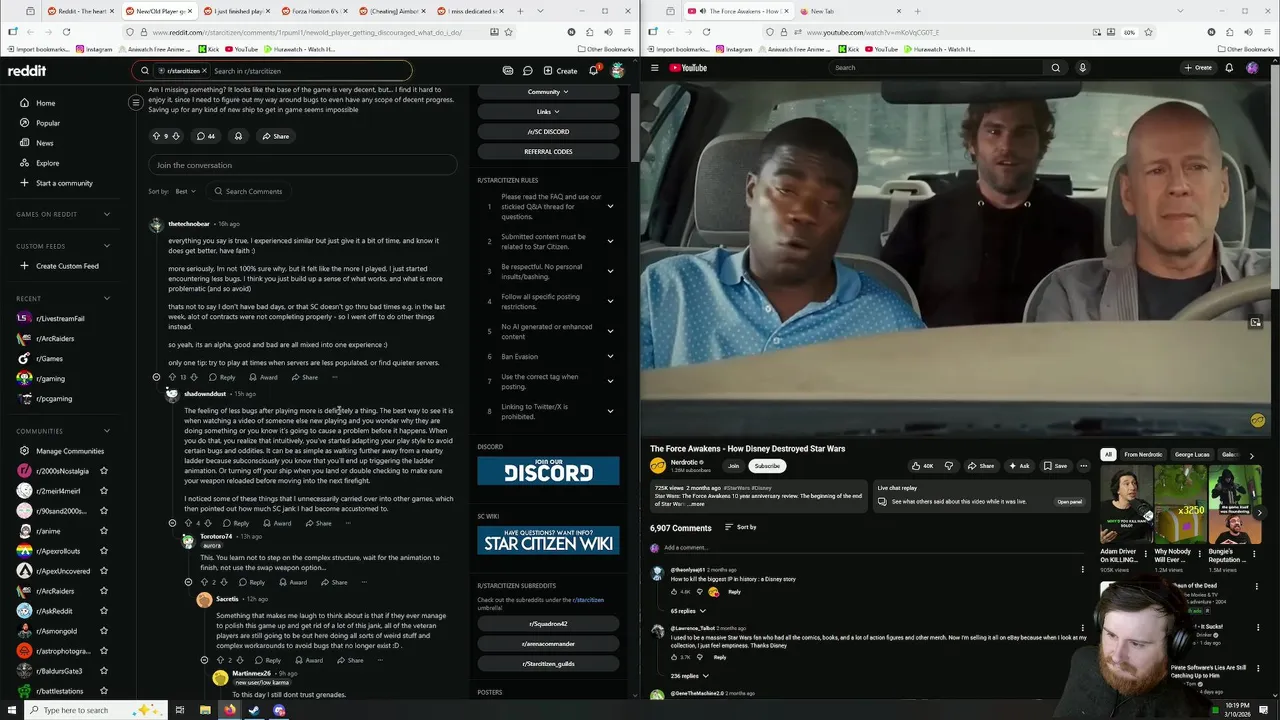Viewport: 1280px width, 720px height.
Task: Click REFERRAL CODES button
Action: (x=548, y=151)
